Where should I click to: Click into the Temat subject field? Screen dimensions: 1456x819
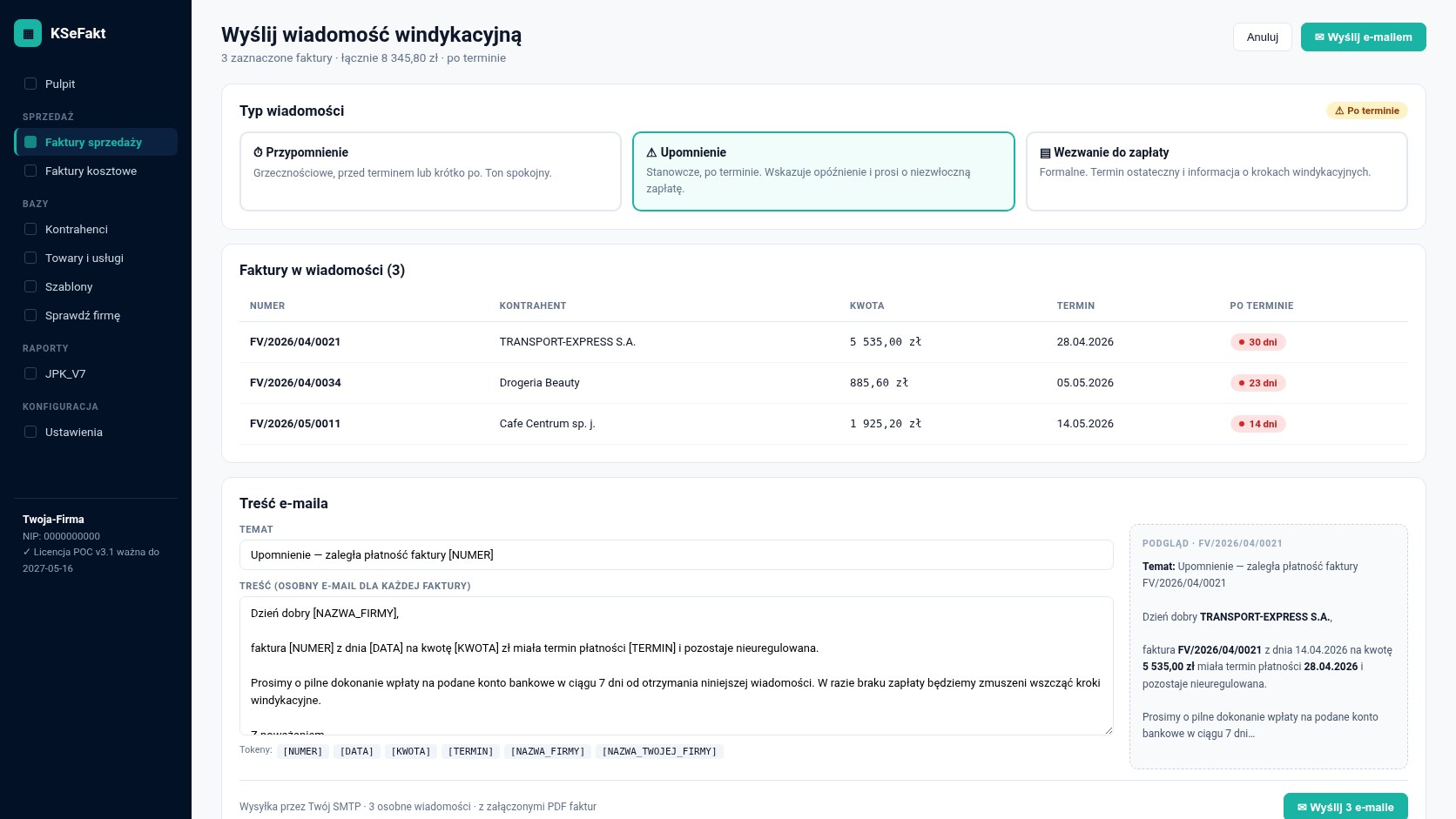click(677, 555)
